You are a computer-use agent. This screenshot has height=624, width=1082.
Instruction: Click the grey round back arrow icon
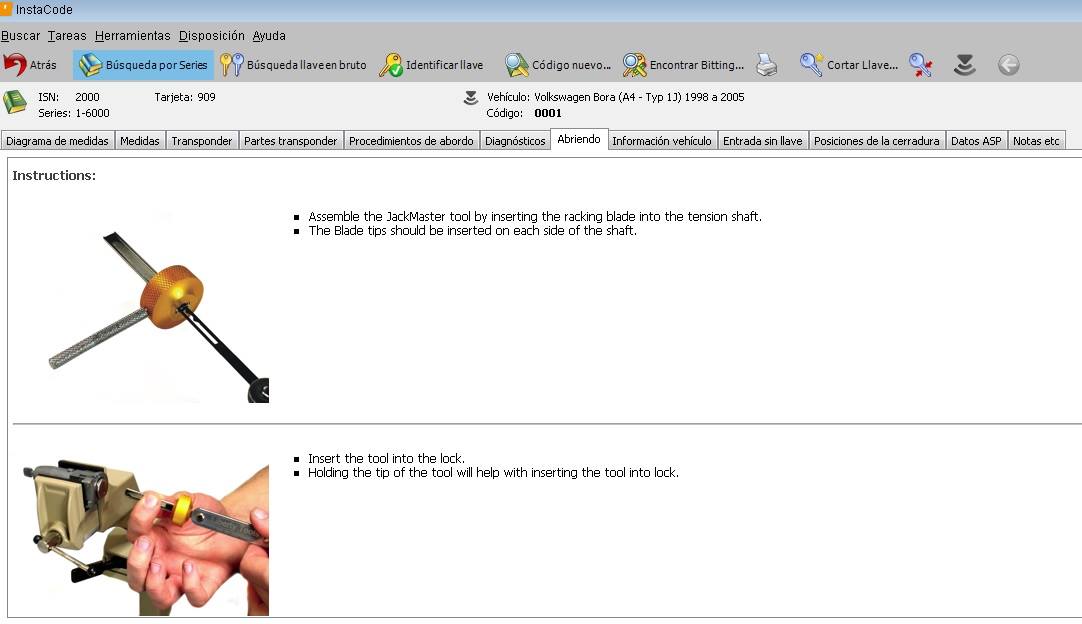click(1008, 65)
